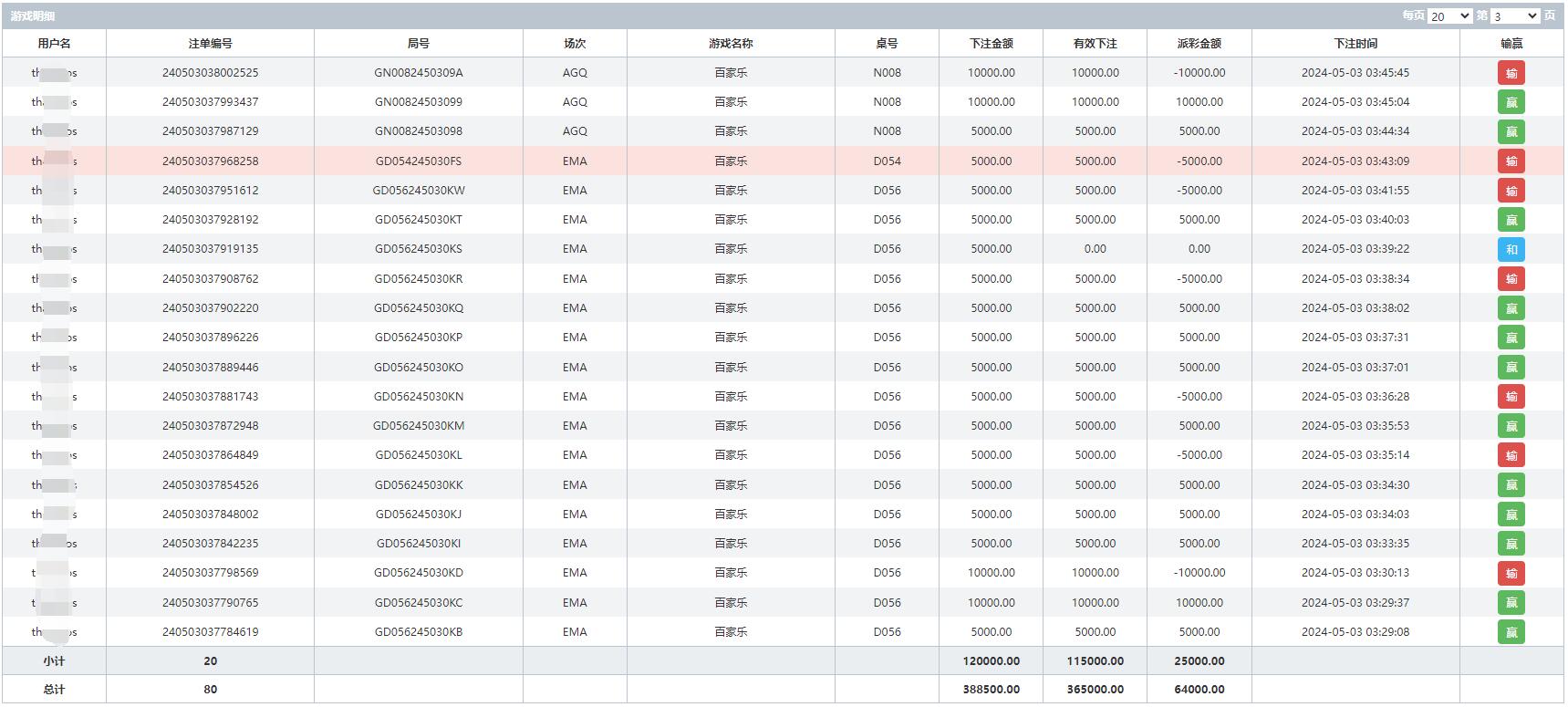Click the green 赢 badge for order 240503037889446
The width and height of the screenshot is (1568, 707).
[1511, 368]
